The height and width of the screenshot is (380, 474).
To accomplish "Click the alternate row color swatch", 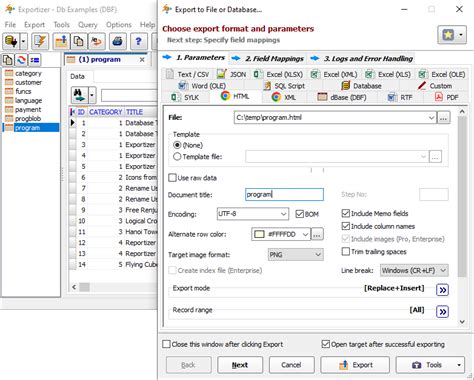I will [x=259, y=234].
